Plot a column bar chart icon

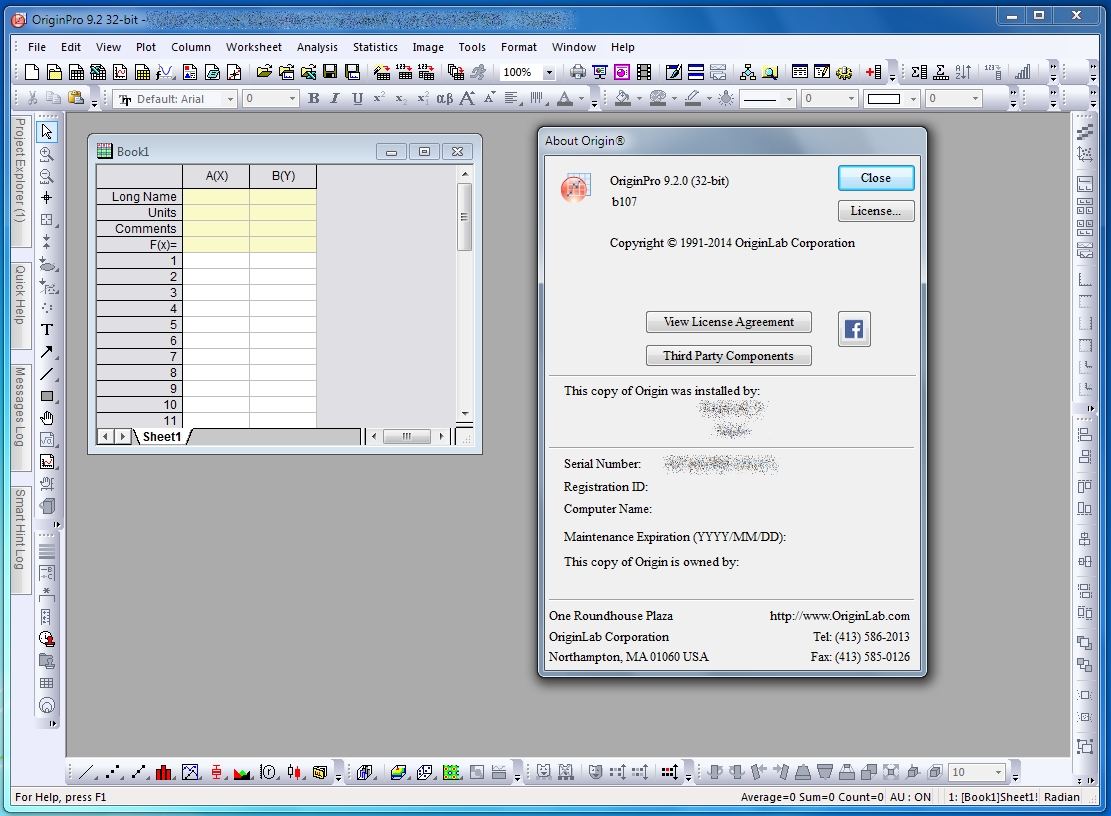[164, 772]
